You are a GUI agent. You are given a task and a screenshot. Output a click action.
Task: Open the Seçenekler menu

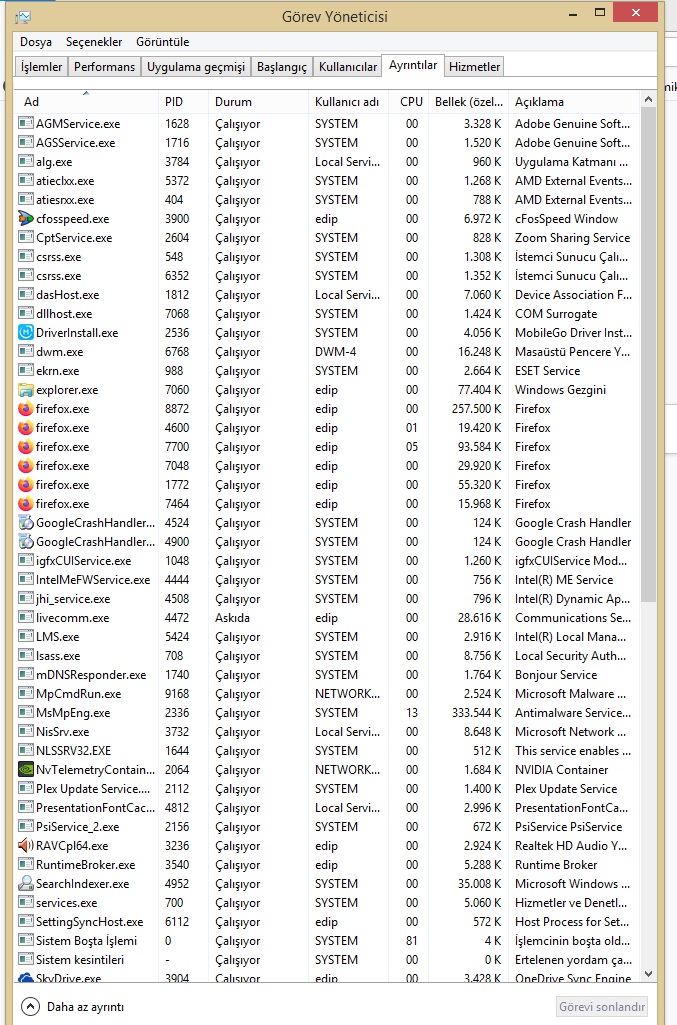94,42
